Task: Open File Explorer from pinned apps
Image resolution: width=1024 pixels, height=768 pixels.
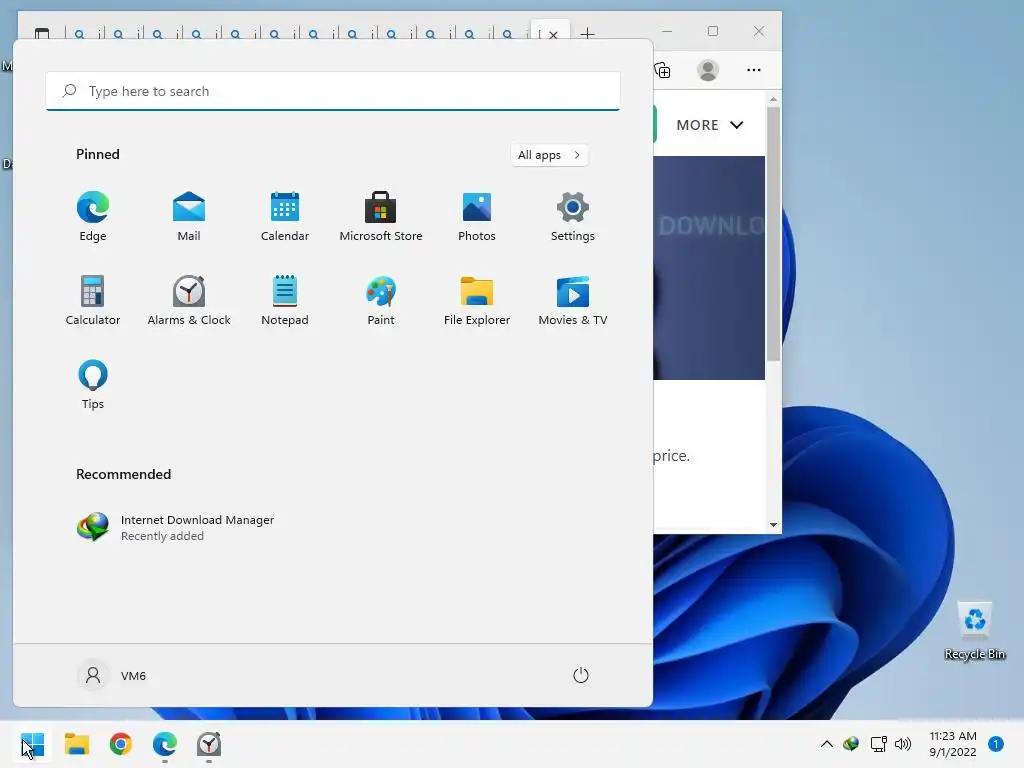Action: coord(477,300)
